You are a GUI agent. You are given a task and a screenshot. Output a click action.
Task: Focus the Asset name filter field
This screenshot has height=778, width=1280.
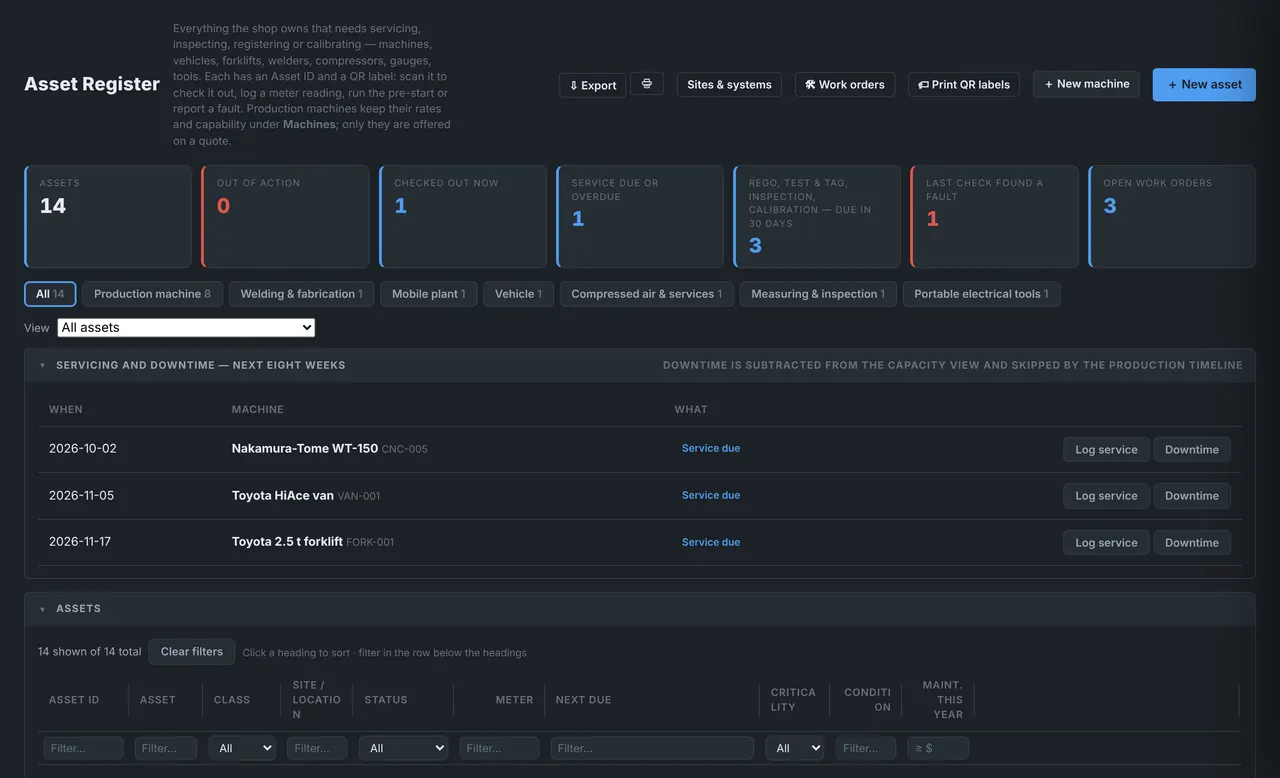166,748
